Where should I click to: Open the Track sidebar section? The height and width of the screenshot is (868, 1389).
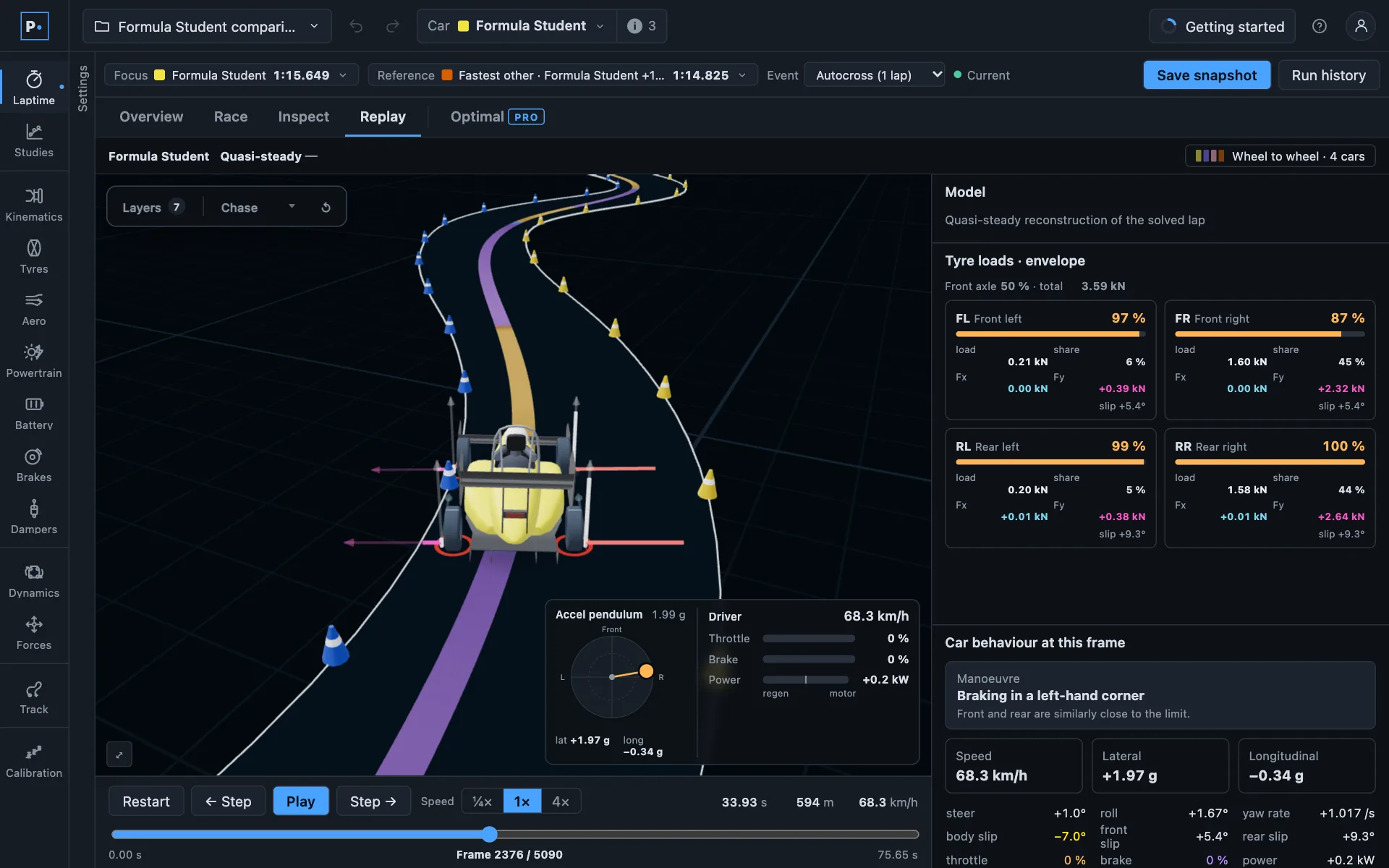click(x=34, y=697)
